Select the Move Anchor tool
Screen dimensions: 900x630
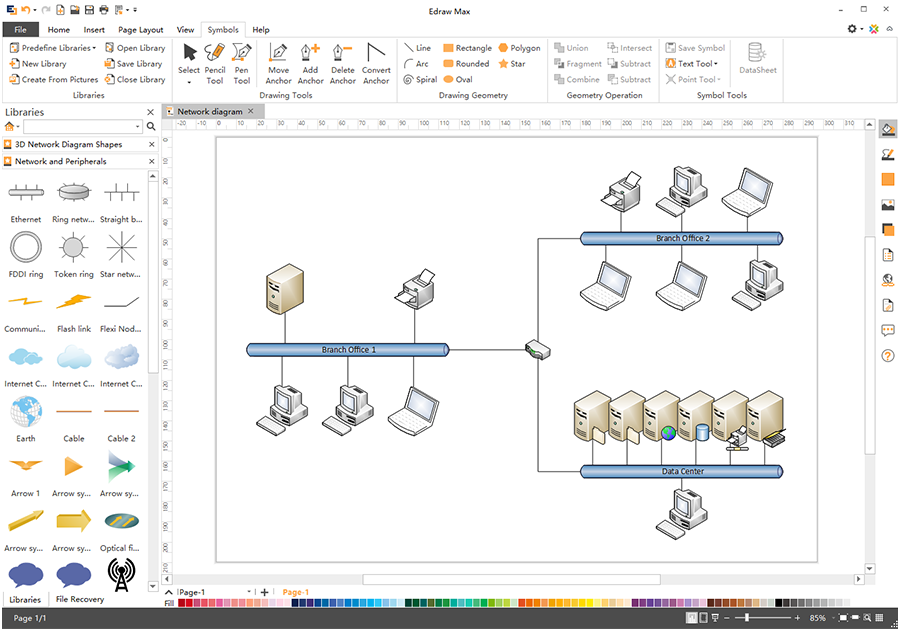click(278, 60)
